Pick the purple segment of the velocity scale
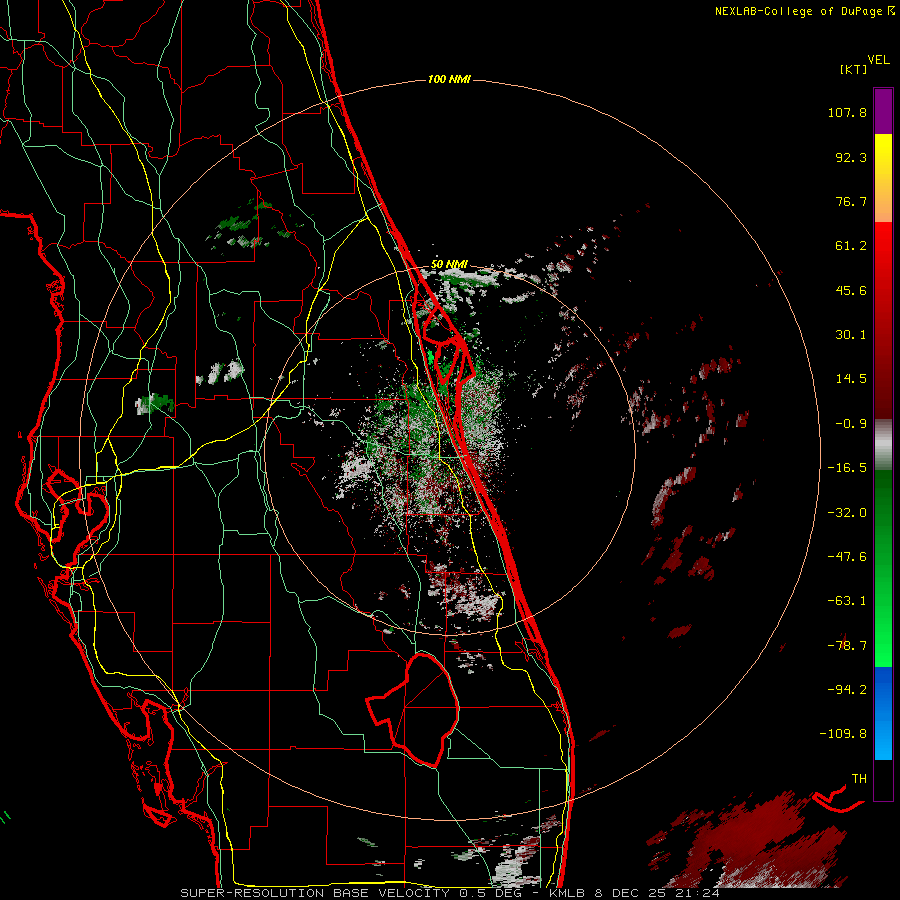Screen dimensions: 900x900 point(883,111)
